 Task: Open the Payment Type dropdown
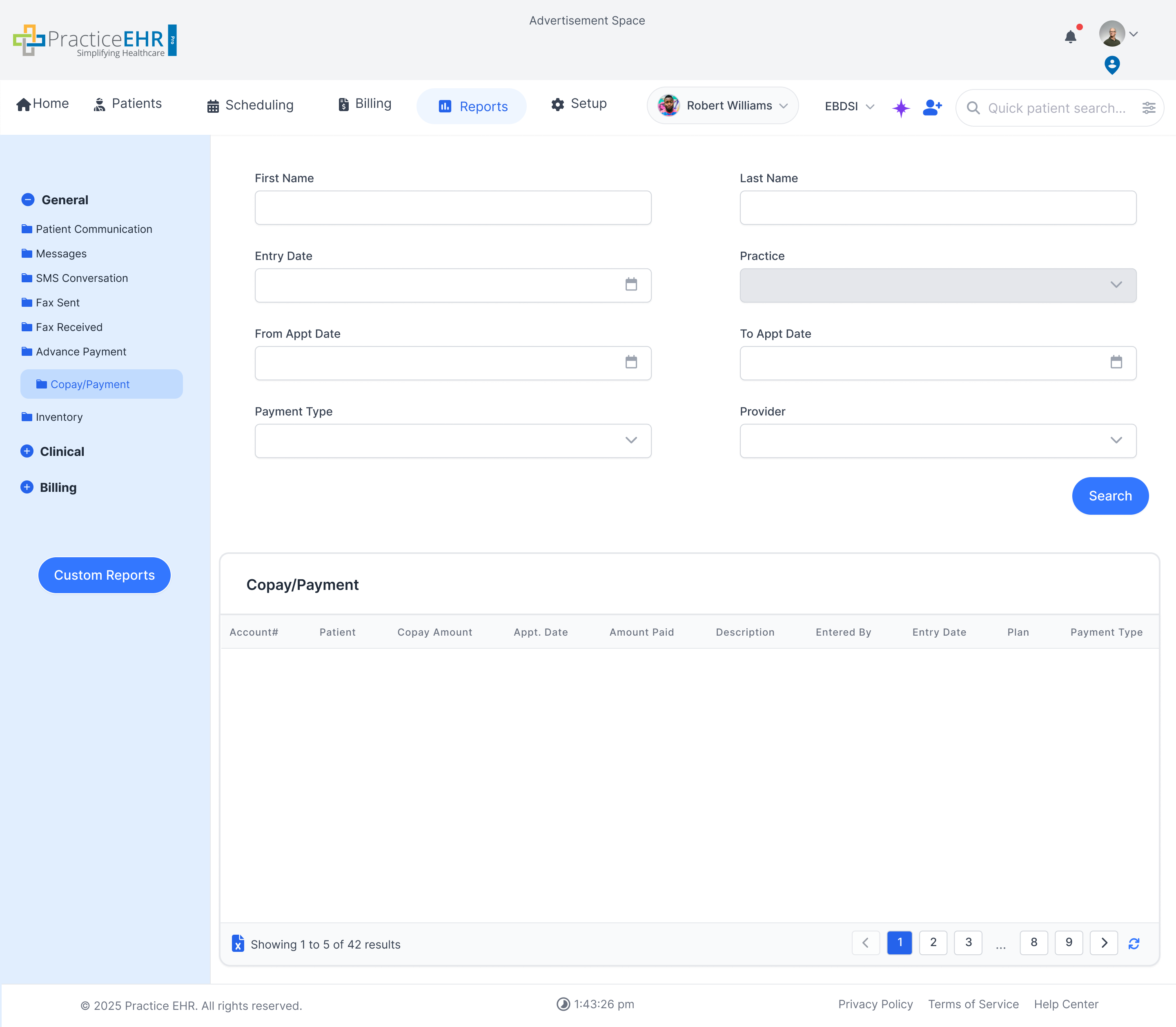[452, 441]
